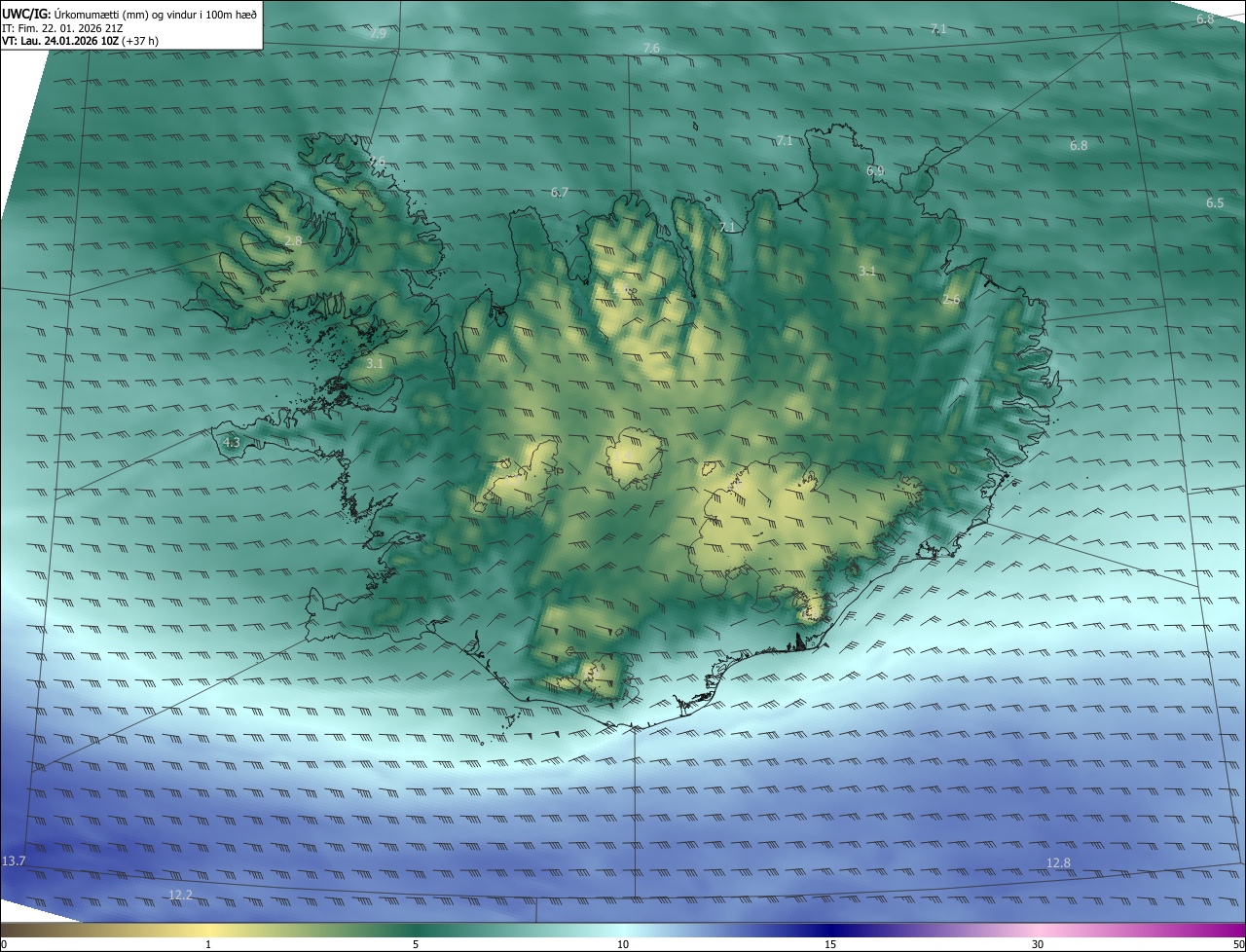This screenshot has height=952, width=1246.
Task: Click the 4.3 value on Snæfellsnes peninsula
Action: tap(231, 443)
